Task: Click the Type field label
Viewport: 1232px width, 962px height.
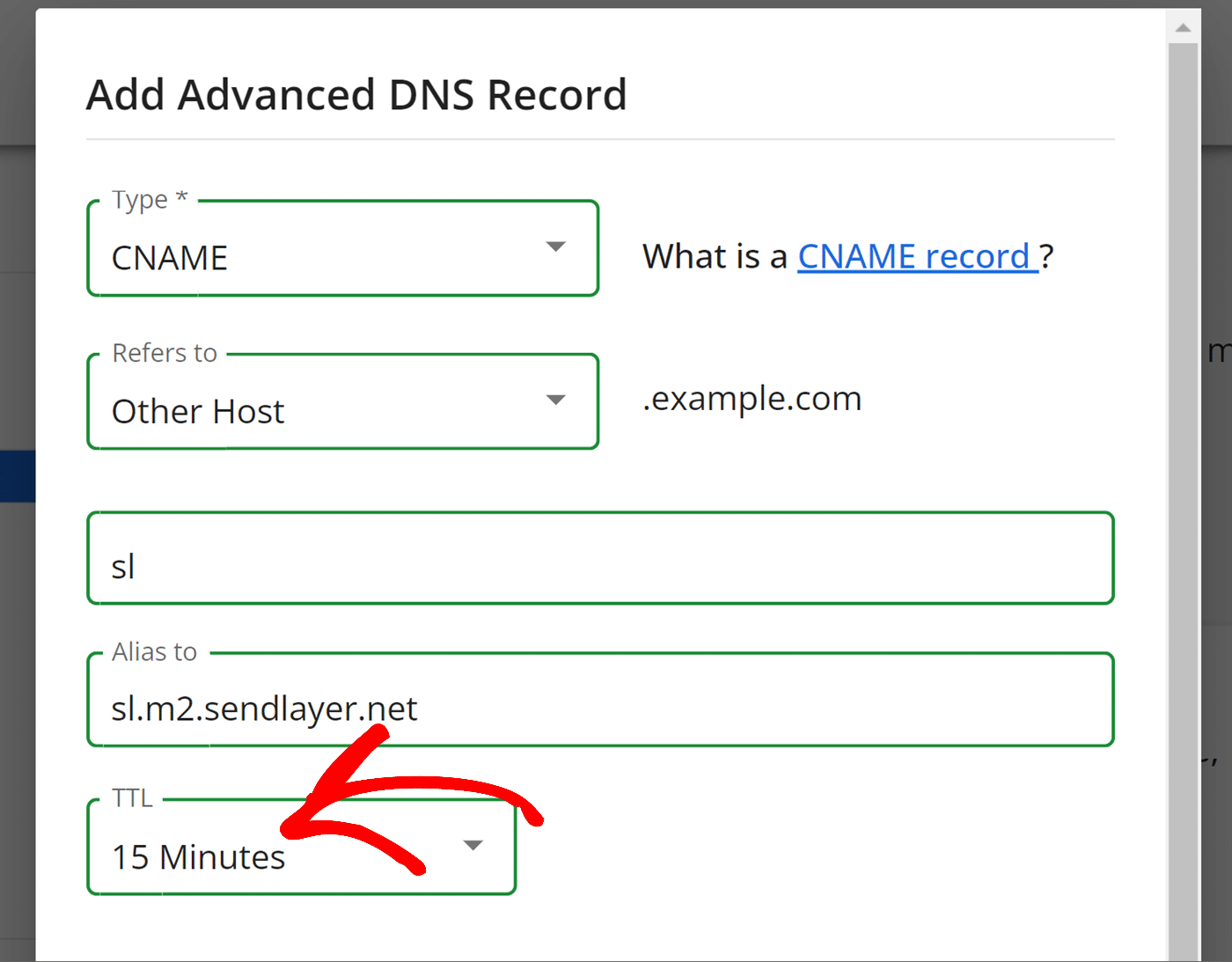Action: click(x=150, y=200)
